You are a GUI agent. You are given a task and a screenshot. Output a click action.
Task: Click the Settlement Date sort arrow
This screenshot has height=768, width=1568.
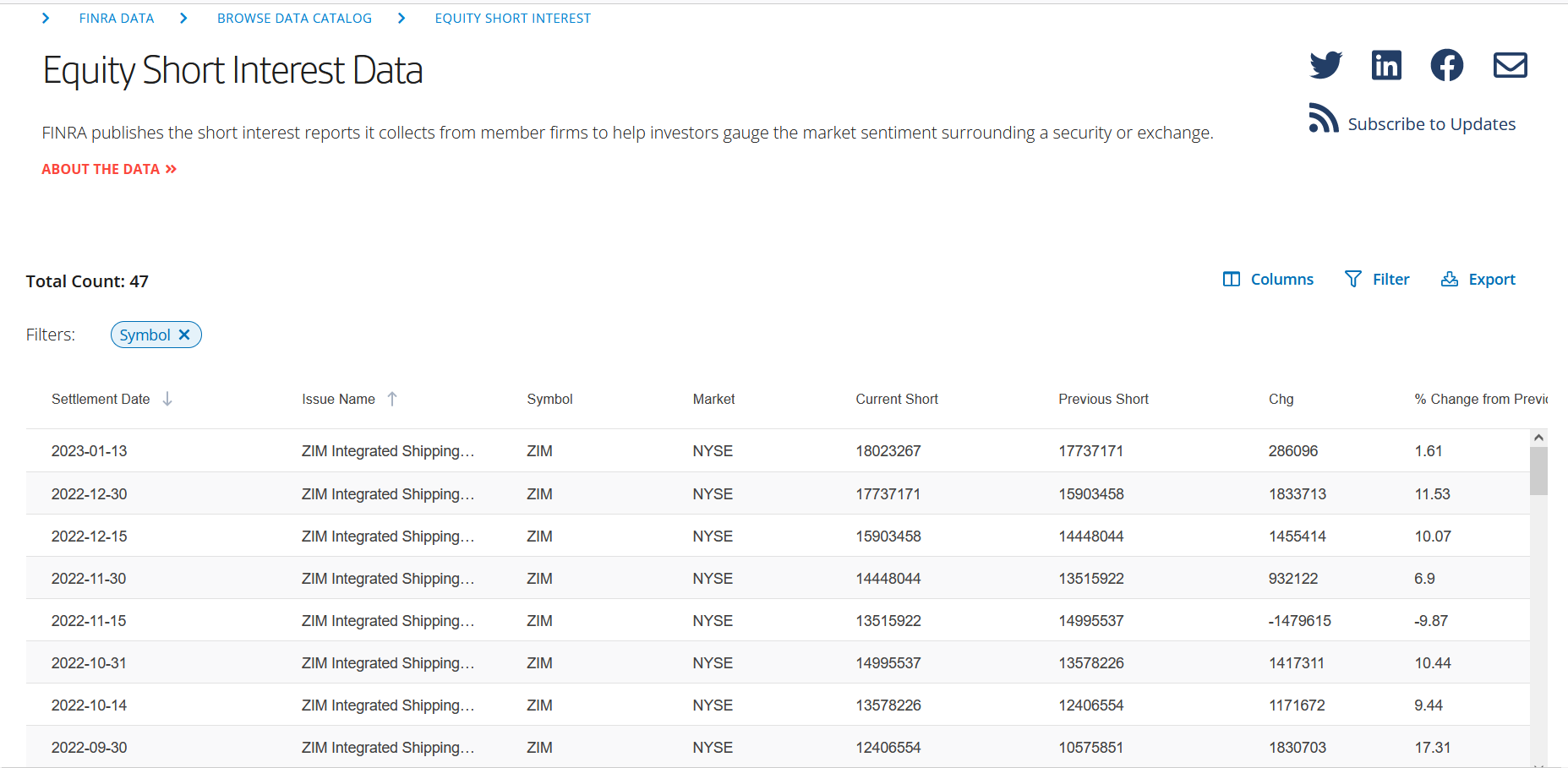tap(167, 399)
